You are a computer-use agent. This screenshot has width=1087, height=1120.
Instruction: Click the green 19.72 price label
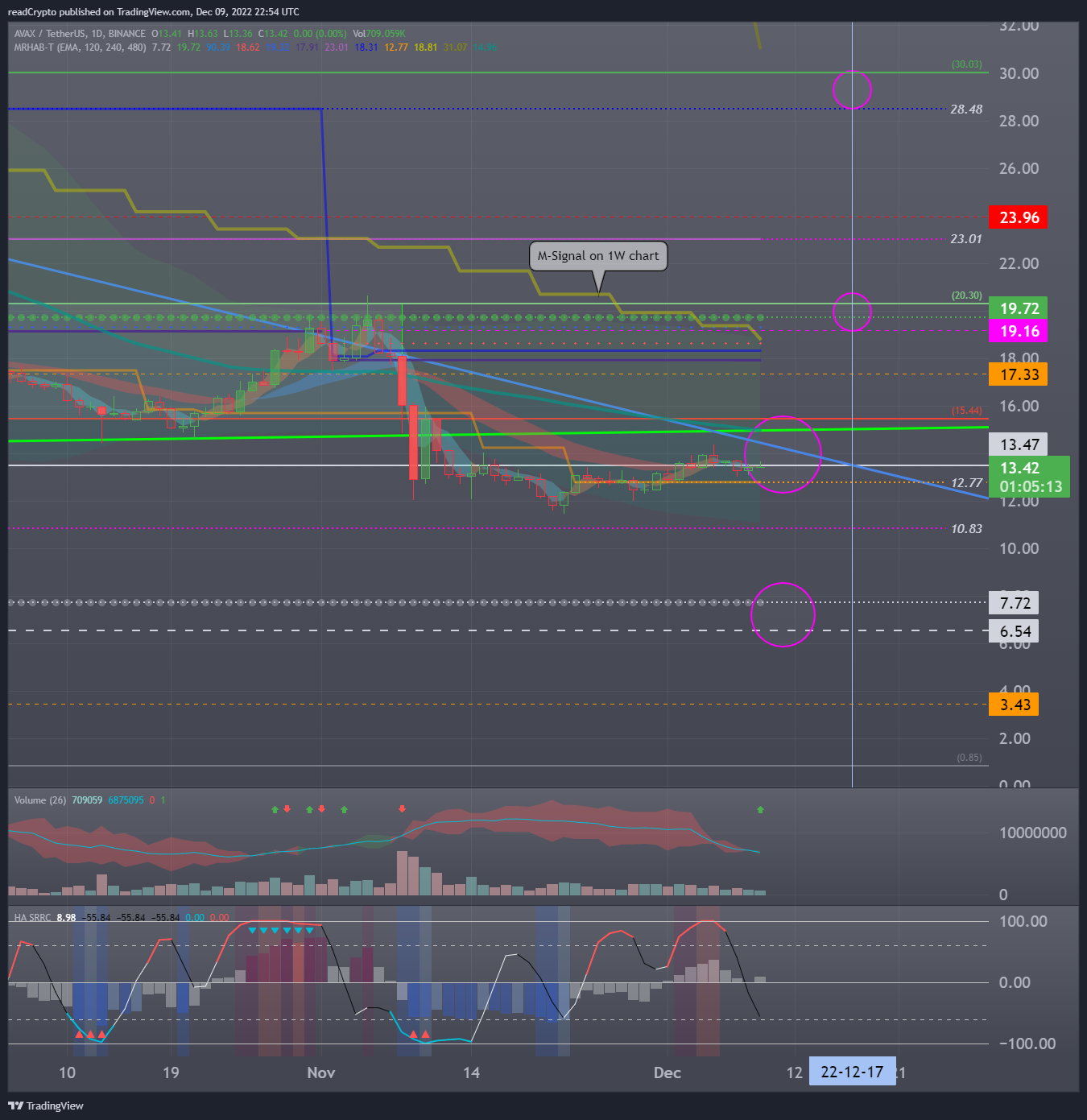coord(1019,308)
